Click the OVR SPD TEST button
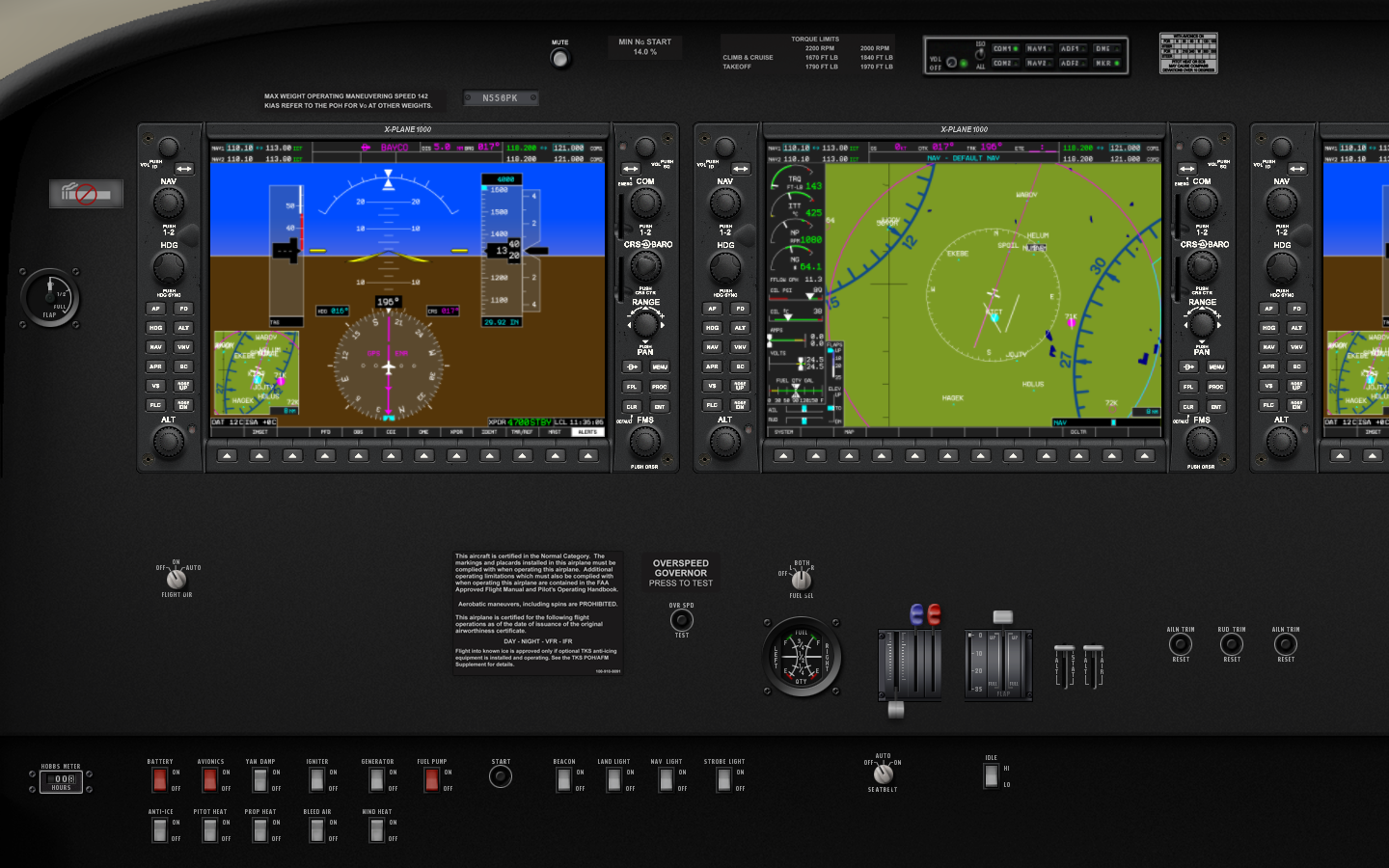 (x=682, y=619)
